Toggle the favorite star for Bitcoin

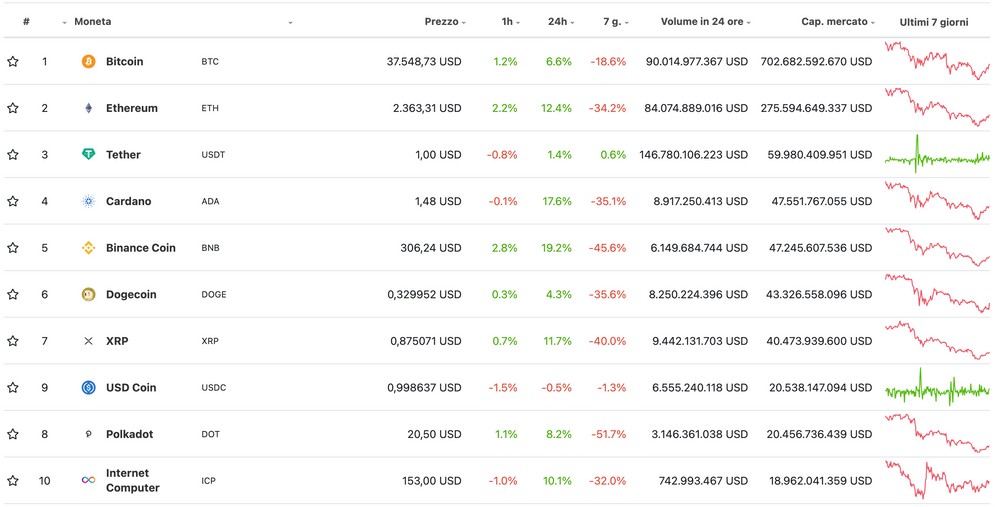(13, 62)
